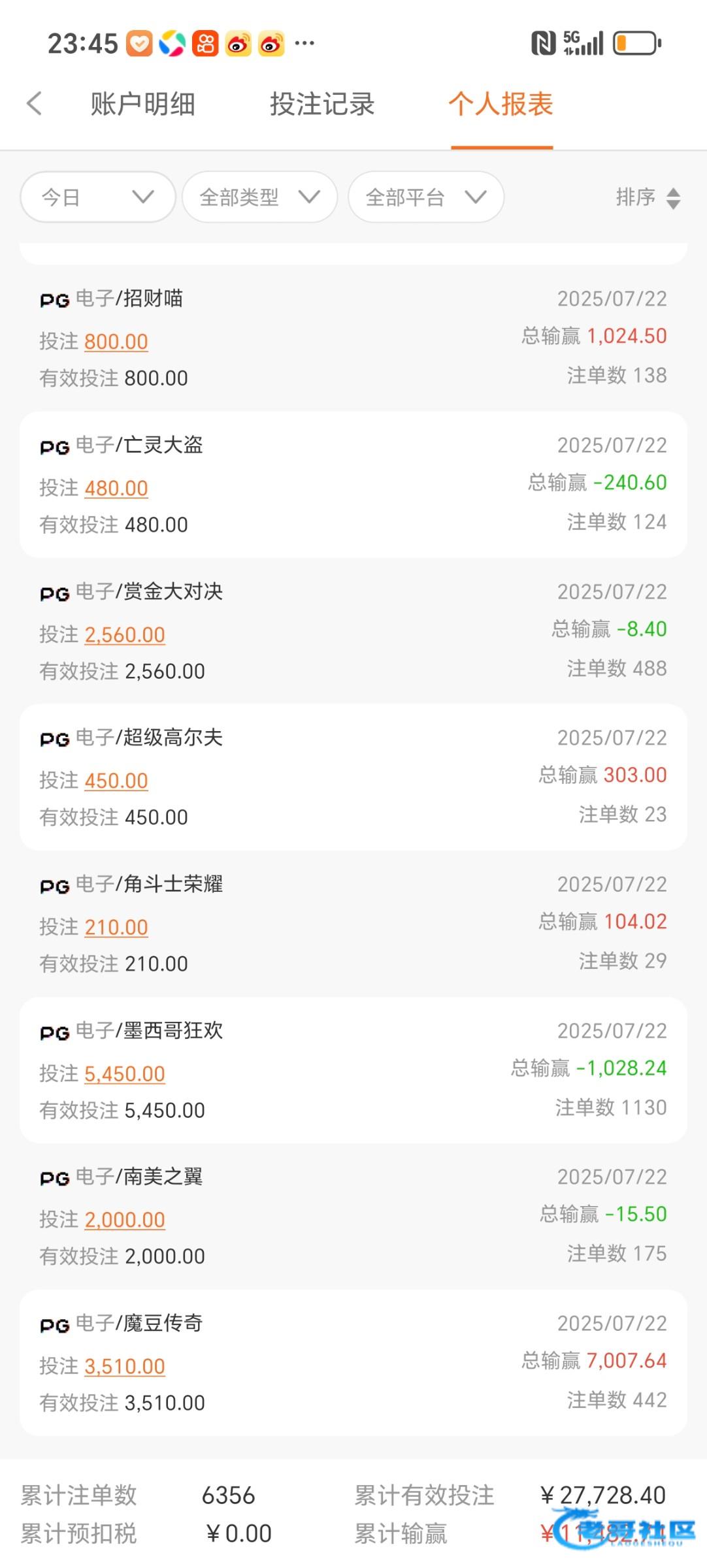Tap the back arrow icon

point(35,104)
